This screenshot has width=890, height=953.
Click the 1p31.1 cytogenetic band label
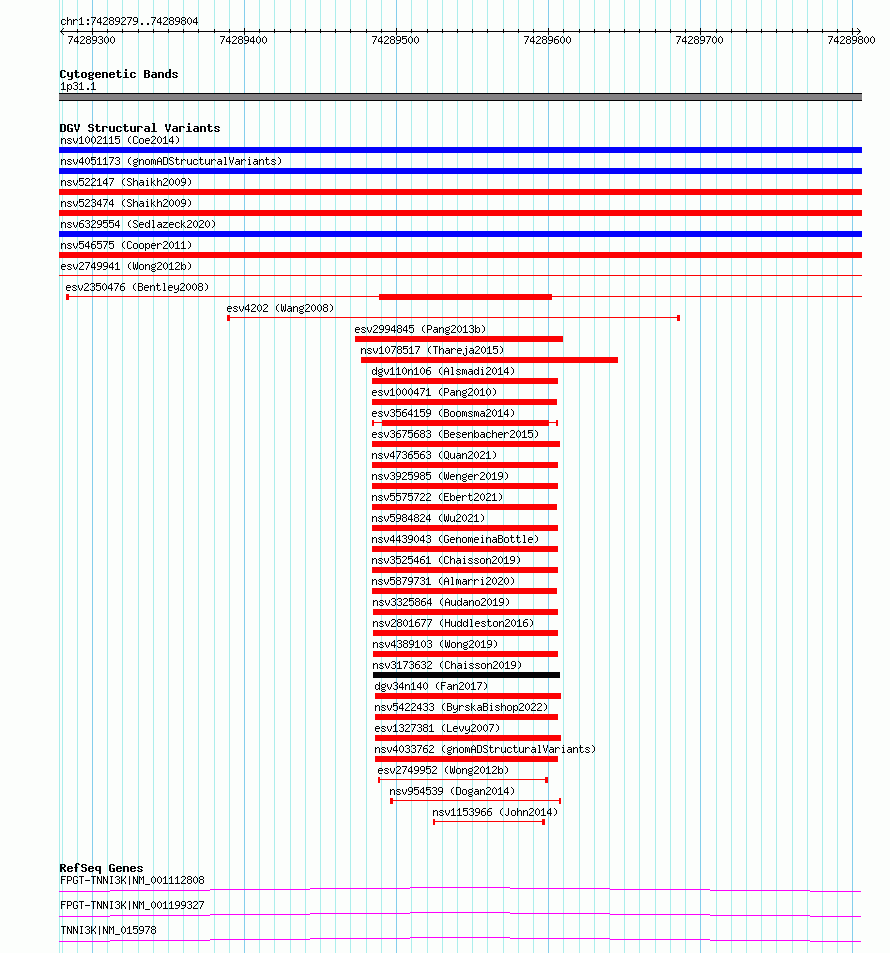78,86
